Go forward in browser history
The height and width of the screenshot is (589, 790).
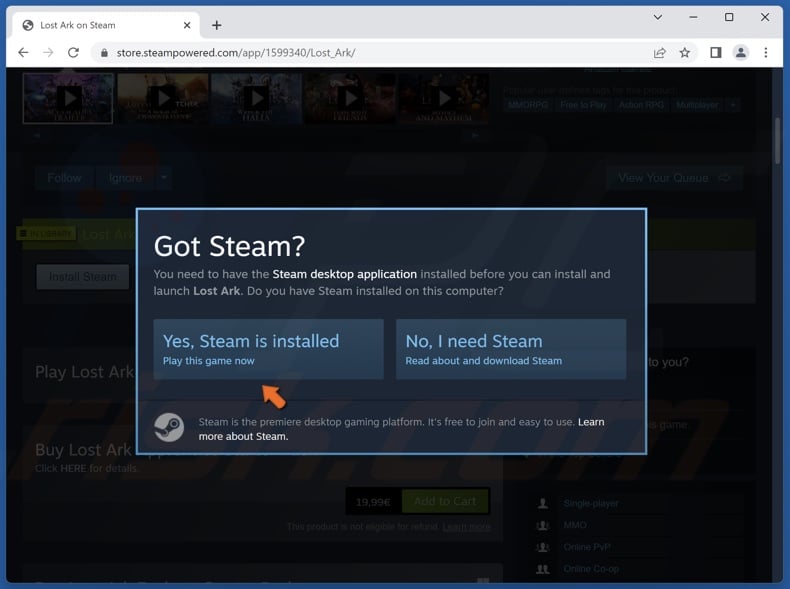pyautogui.click(x=48, y=52)
